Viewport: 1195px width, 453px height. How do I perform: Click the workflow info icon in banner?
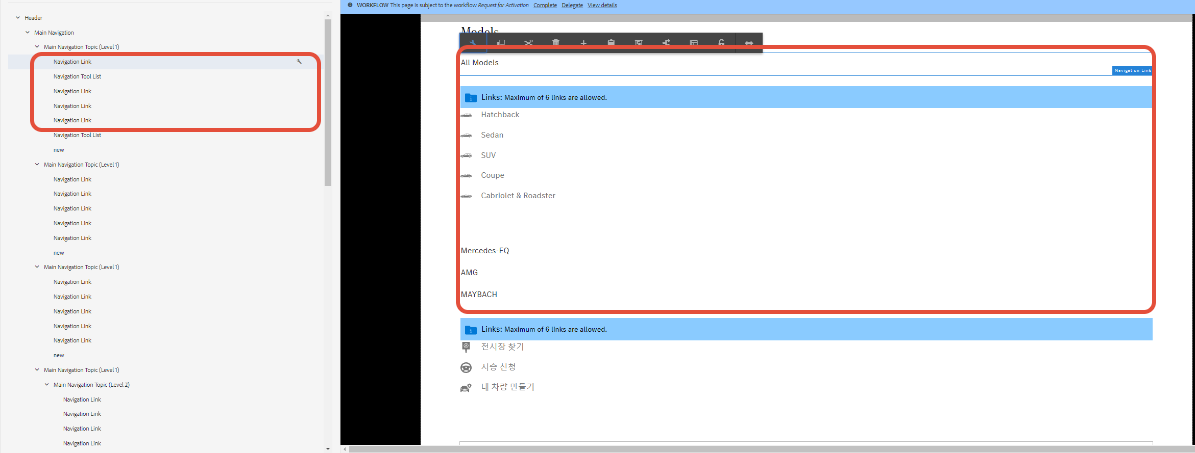point(349,5)
